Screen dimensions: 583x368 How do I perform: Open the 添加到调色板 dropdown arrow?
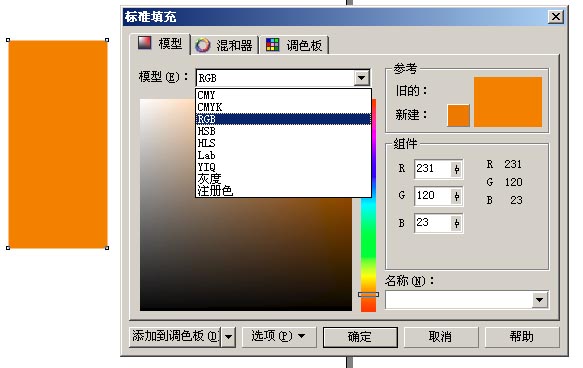click(x=228, y=337)
